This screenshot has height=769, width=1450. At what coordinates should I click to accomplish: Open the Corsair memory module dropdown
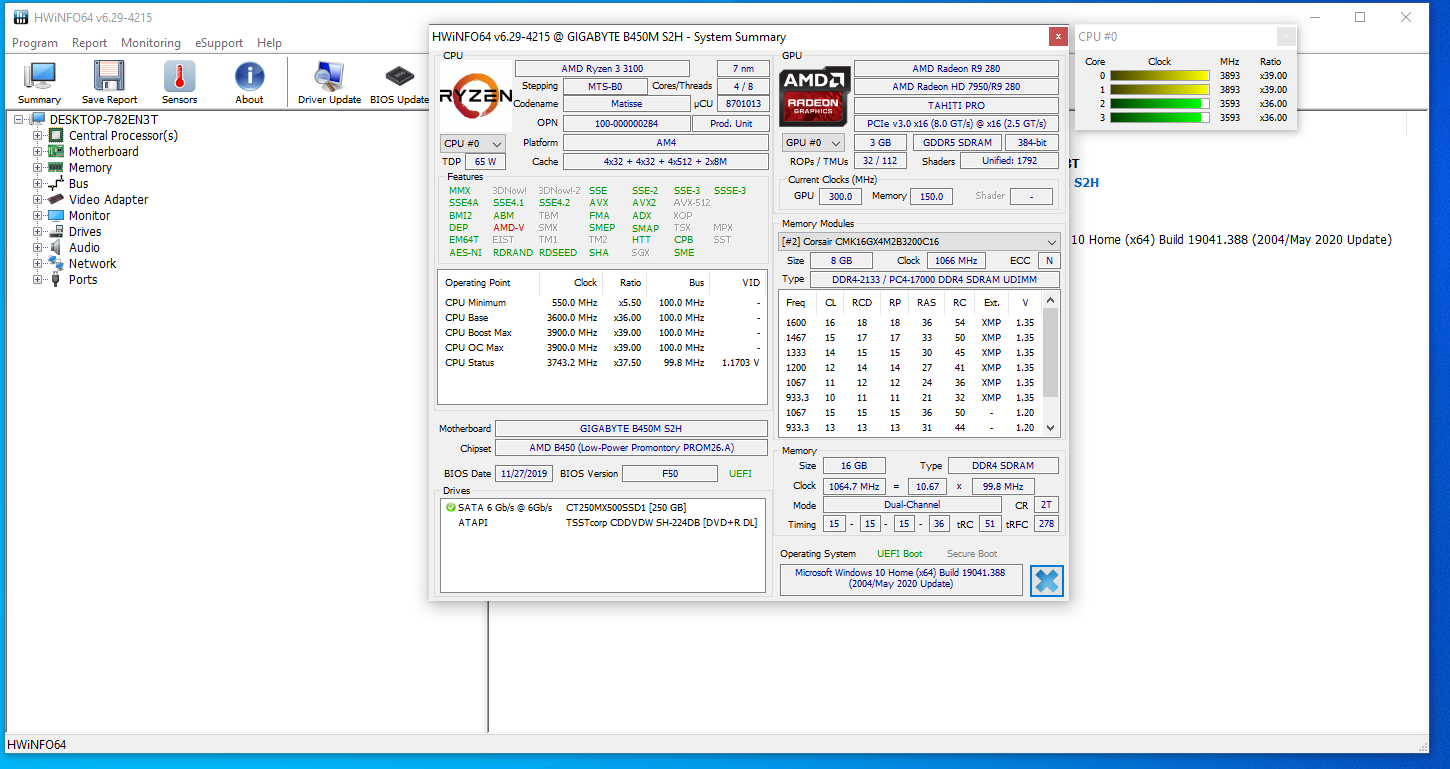[x=919, y=242]
